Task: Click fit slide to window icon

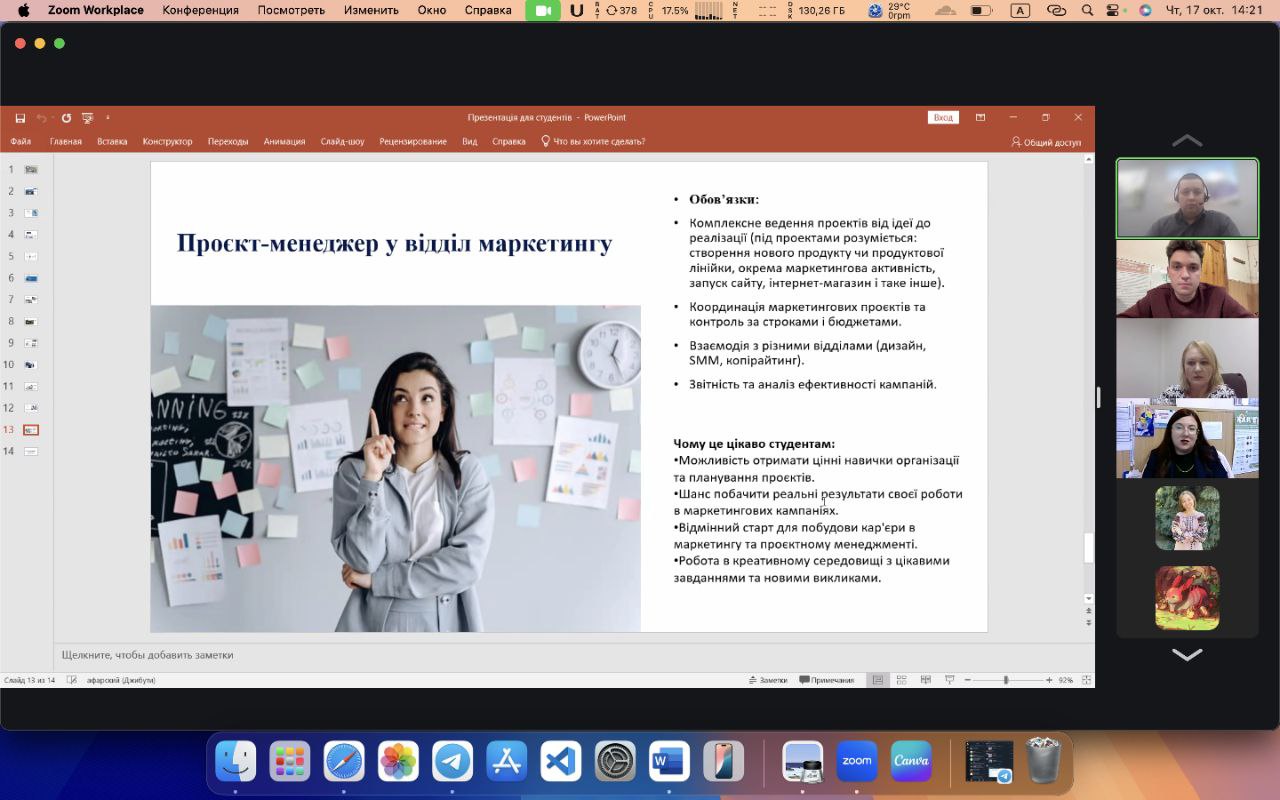Action: pos(1085,680)
